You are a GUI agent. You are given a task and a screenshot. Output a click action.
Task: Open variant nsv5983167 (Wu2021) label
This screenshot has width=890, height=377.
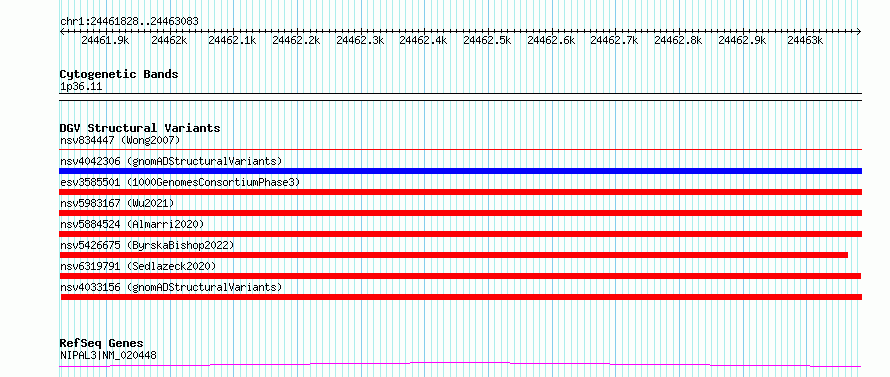(117, 203)
